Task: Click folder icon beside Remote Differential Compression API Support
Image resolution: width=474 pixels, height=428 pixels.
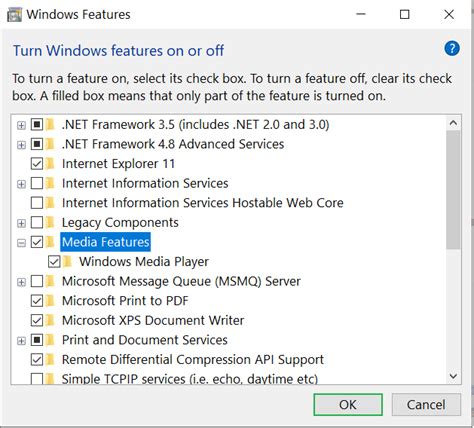Action: click(x=50, y=360)
